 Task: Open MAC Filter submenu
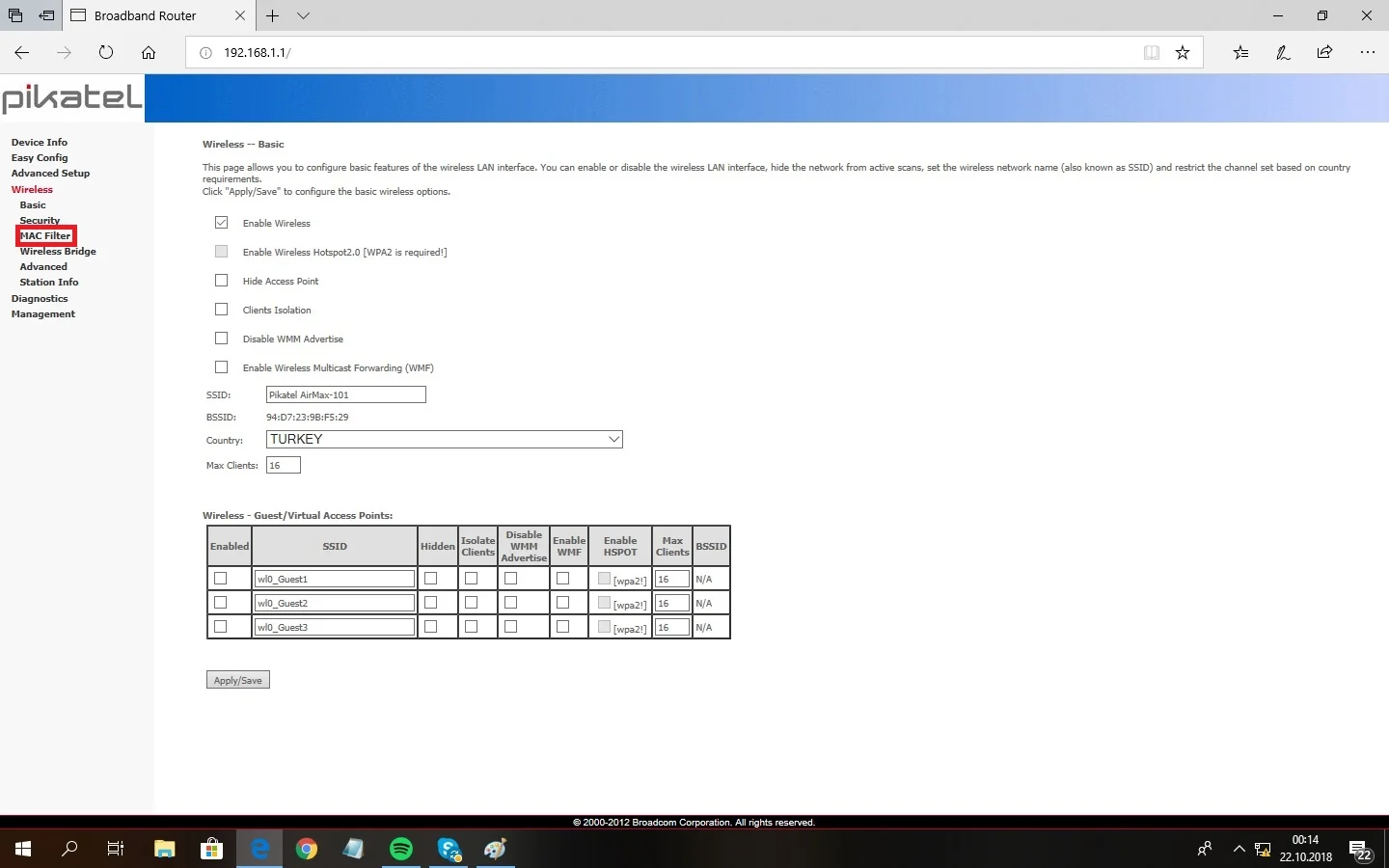45,235
